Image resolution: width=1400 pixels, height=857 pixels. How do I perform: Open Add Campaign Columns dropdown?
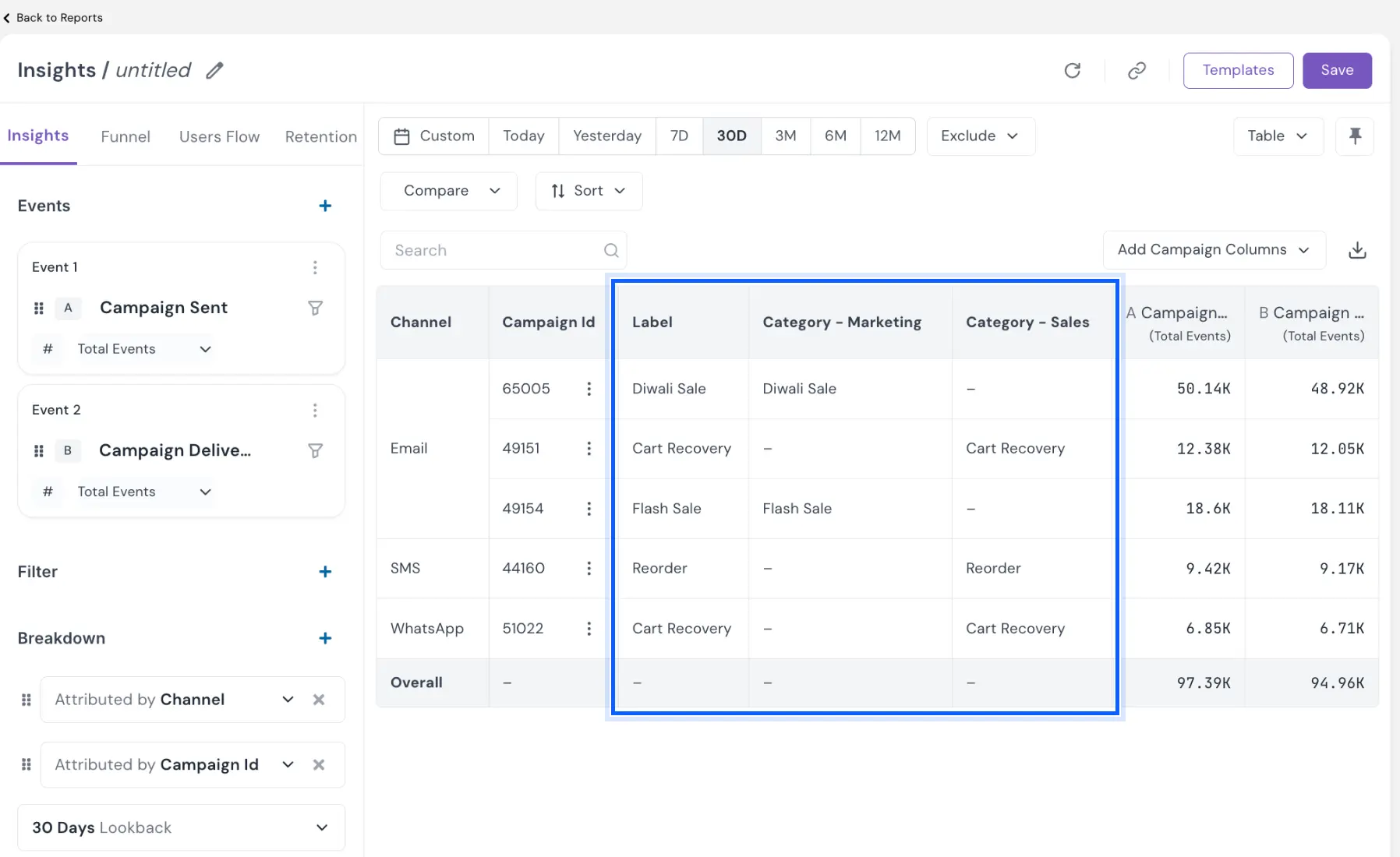[x=1214, y=250]
